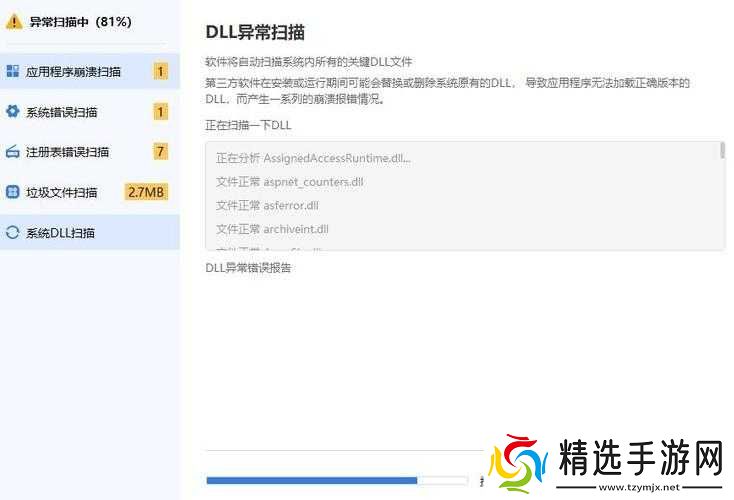Click the DLL异常错误报告 label
This screenshot has height=500, width=734.
(x=248, y=268)
